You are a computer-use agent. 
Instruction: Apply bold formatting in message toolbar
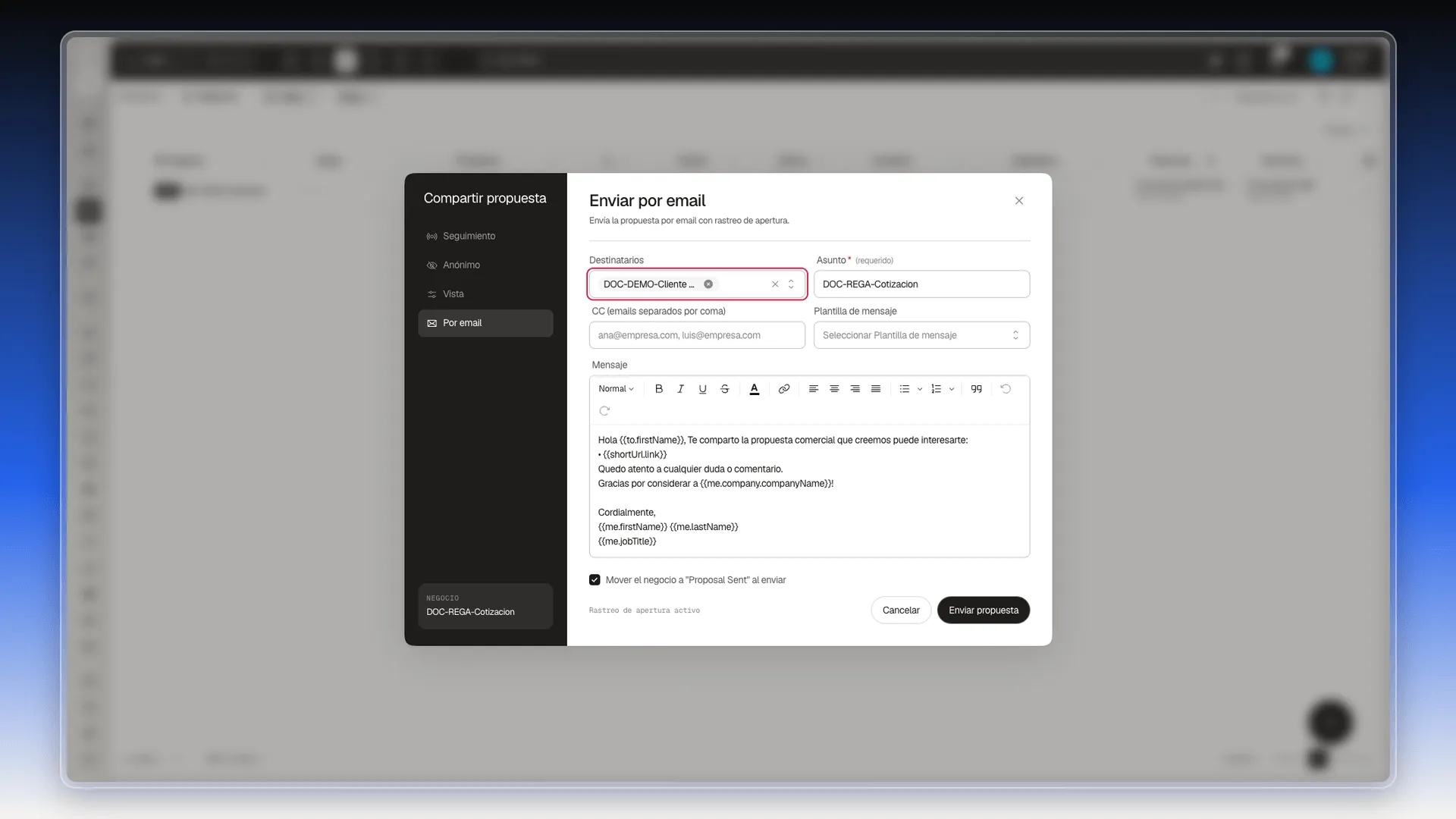tap(659, 389)
